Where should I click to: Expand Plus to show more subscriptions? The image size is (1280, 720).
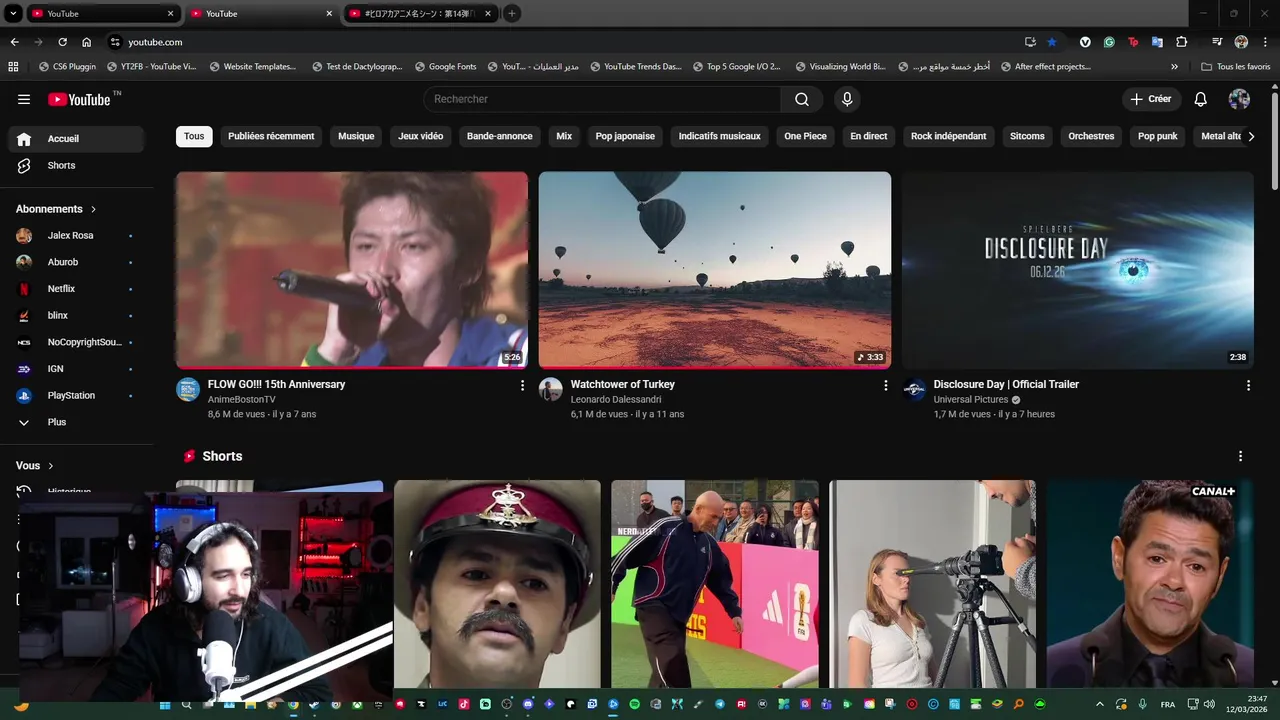pos(76,422)
